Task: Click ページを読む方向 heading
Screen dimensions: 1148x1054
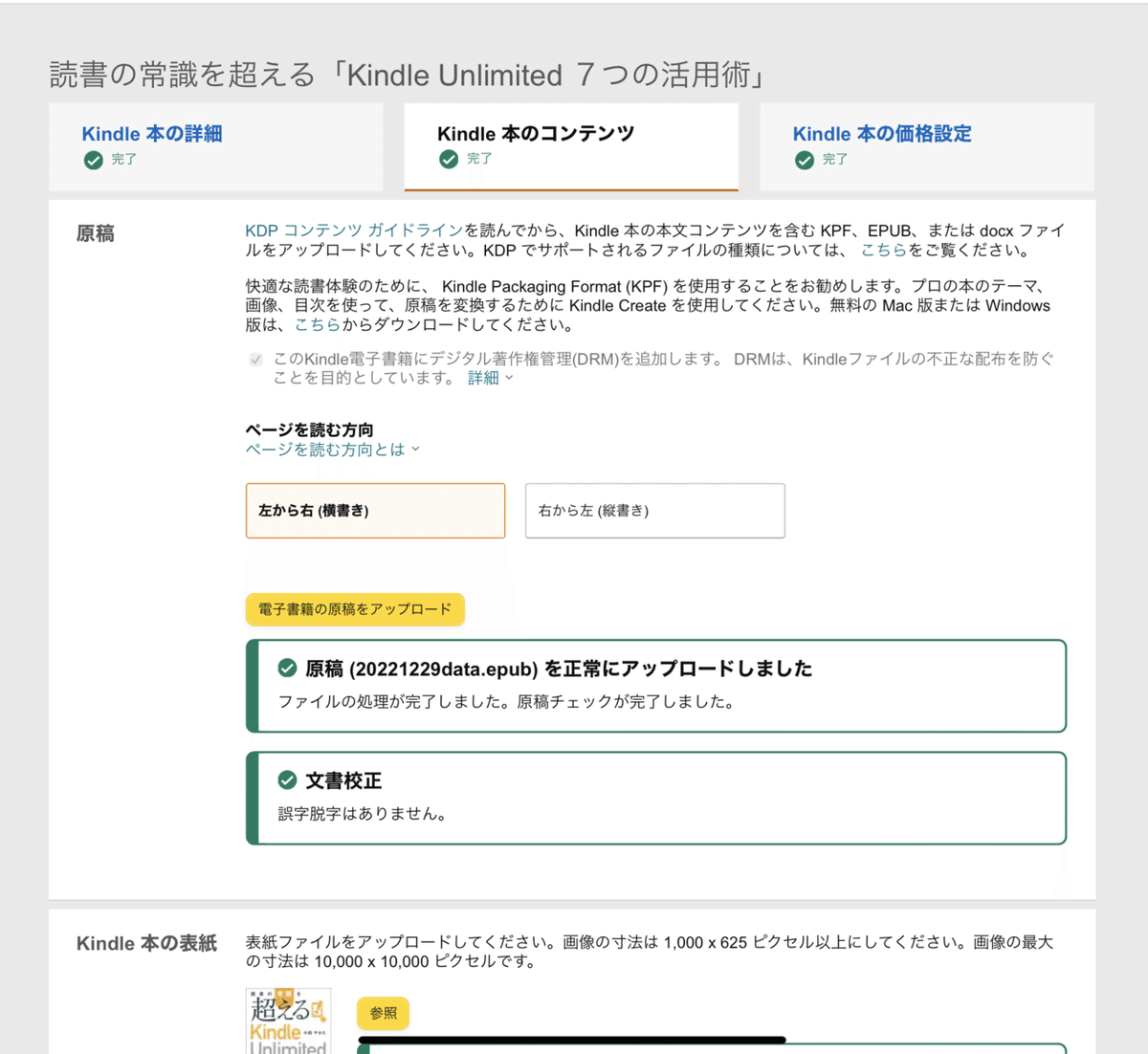Action: tap(309, 430)
